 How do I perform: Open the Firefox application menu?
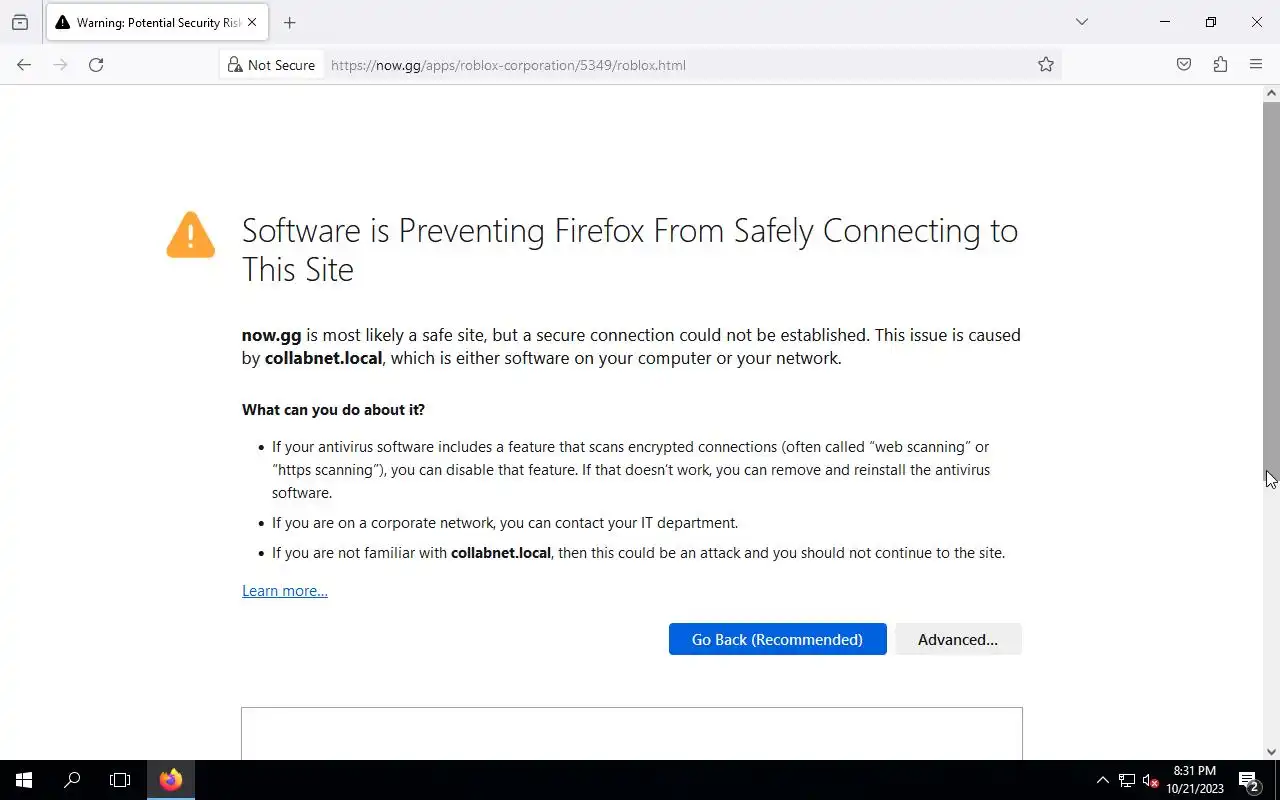(1256, 65)
